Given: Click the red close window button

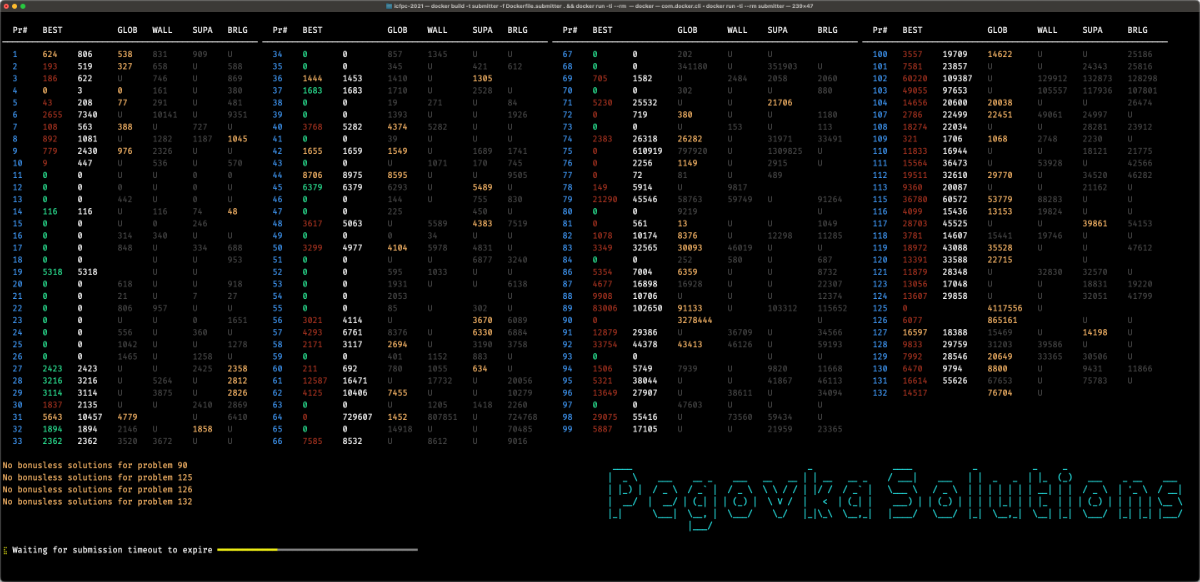Looking at the screenshot, I should pos(8,7).
